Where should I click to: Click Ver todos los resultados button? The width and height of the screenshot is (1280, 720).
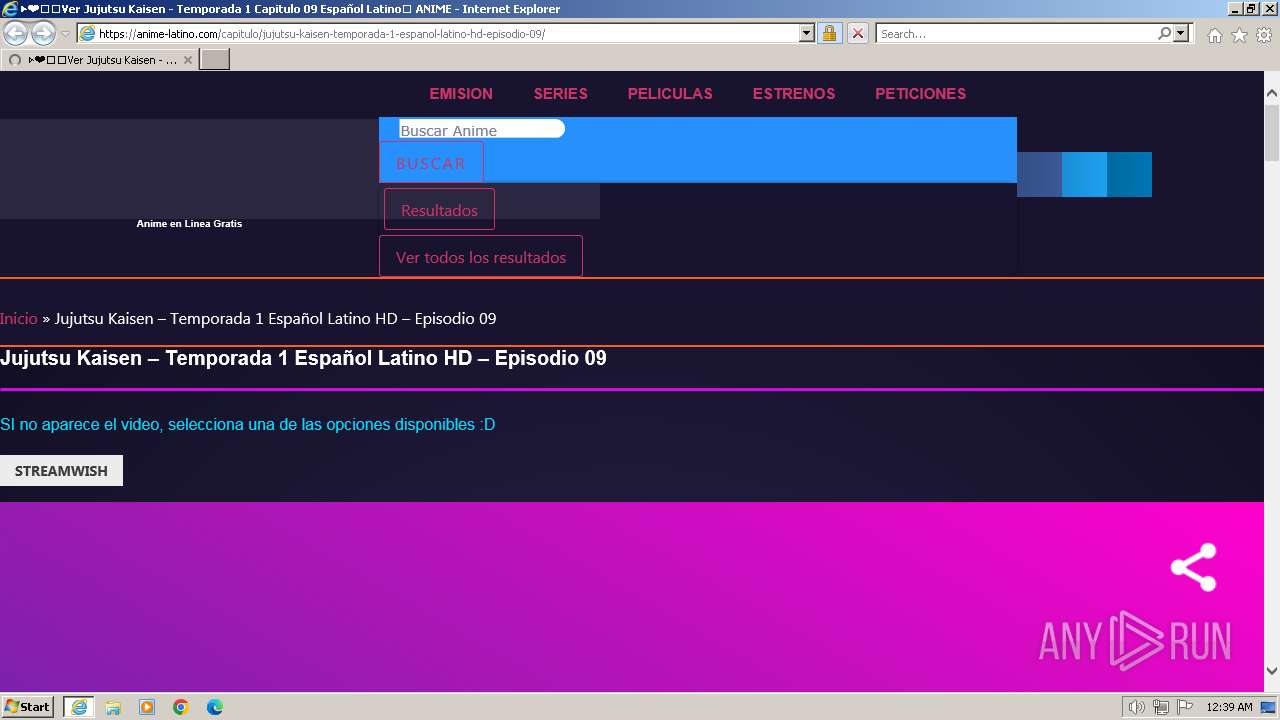[481, 257]
